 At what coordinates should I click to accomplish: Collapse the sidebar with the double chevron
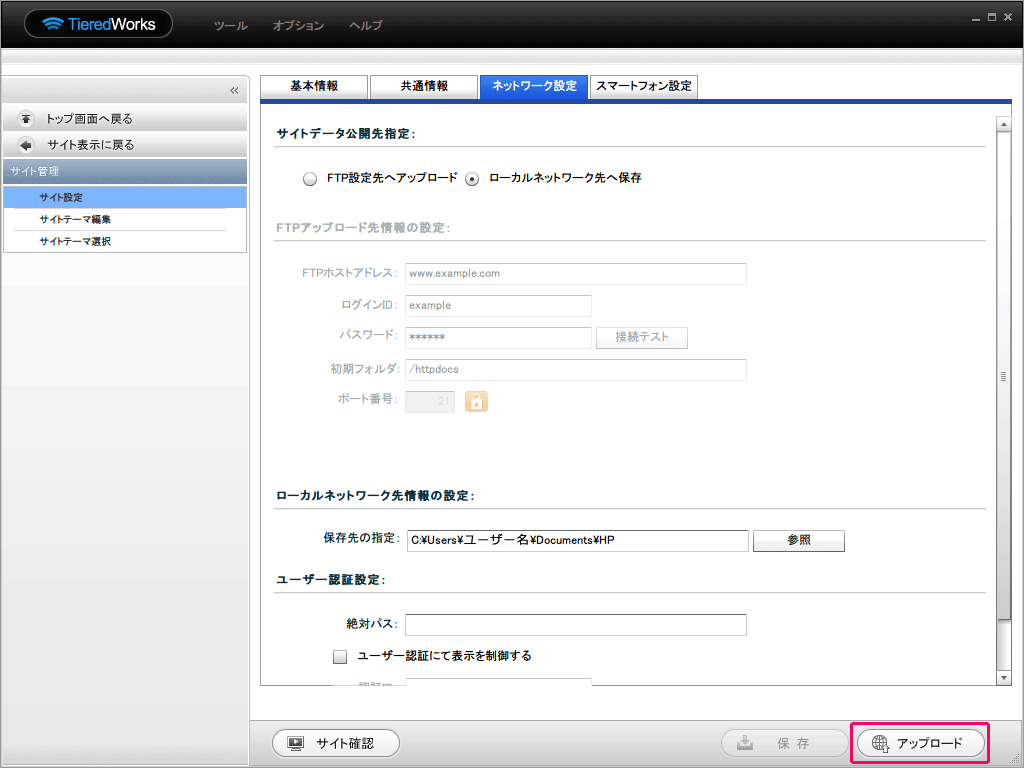click(x=234, y=91)
